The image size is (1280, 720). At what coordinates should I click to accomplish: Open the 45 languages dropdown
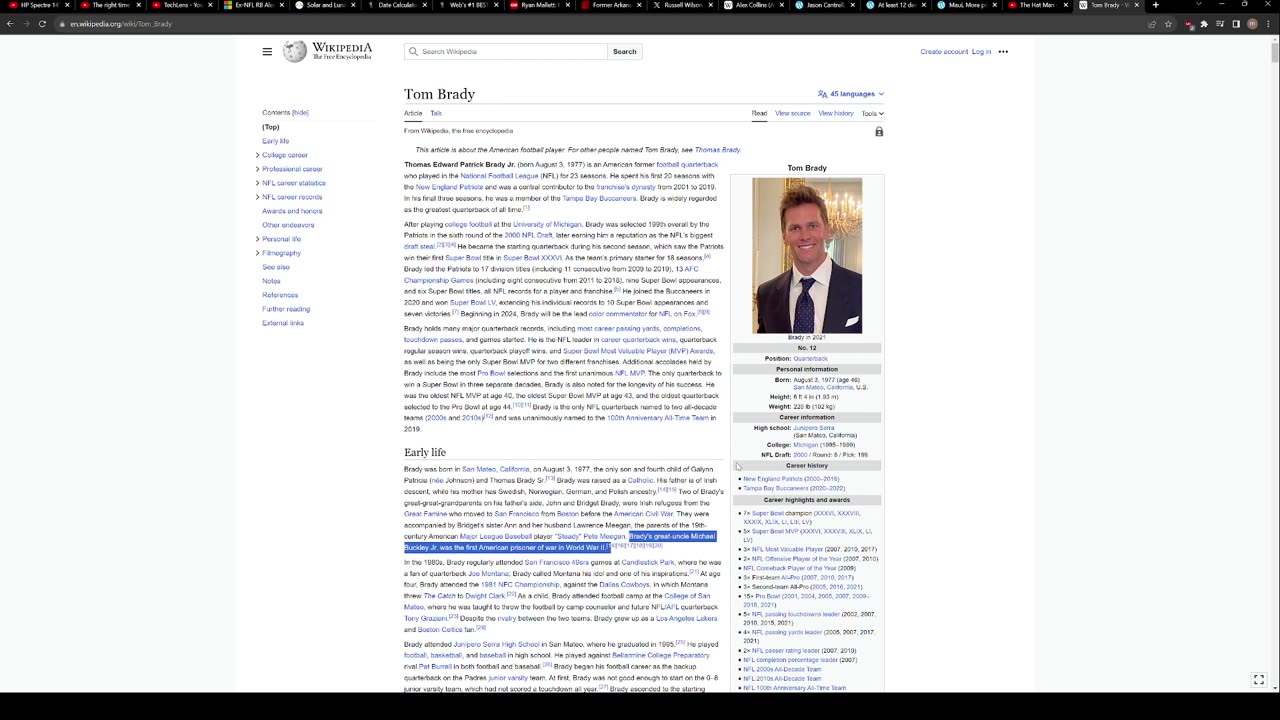[851, 94]
